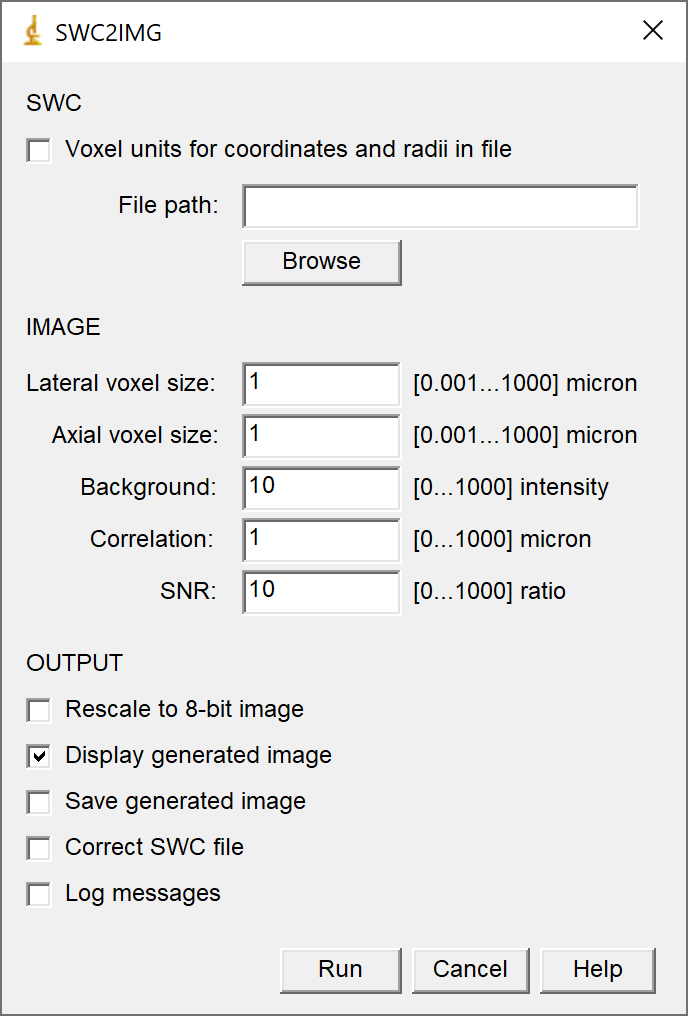The image size is (688, 1016).
Task: Click inside the SNR ratio field
Action: pyautogui.click(x=320, y=592)
